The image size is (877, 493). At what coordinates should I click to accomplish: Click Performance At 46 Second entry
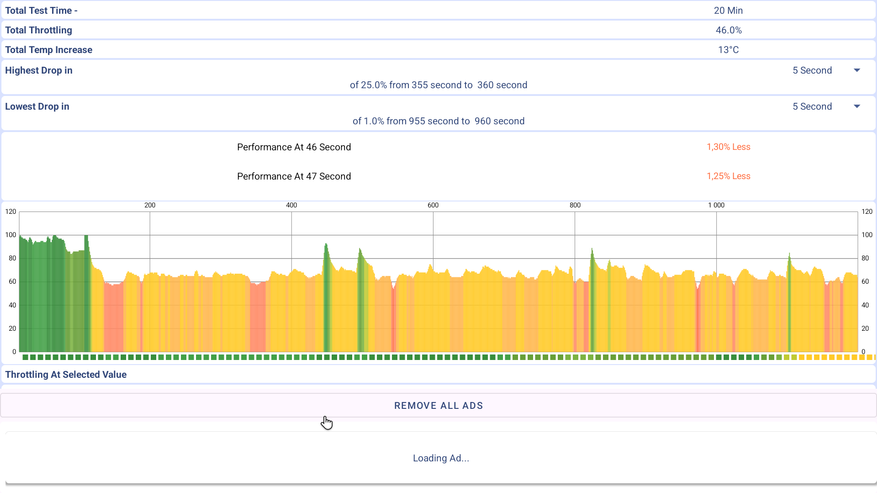click(x=294, y=147)
